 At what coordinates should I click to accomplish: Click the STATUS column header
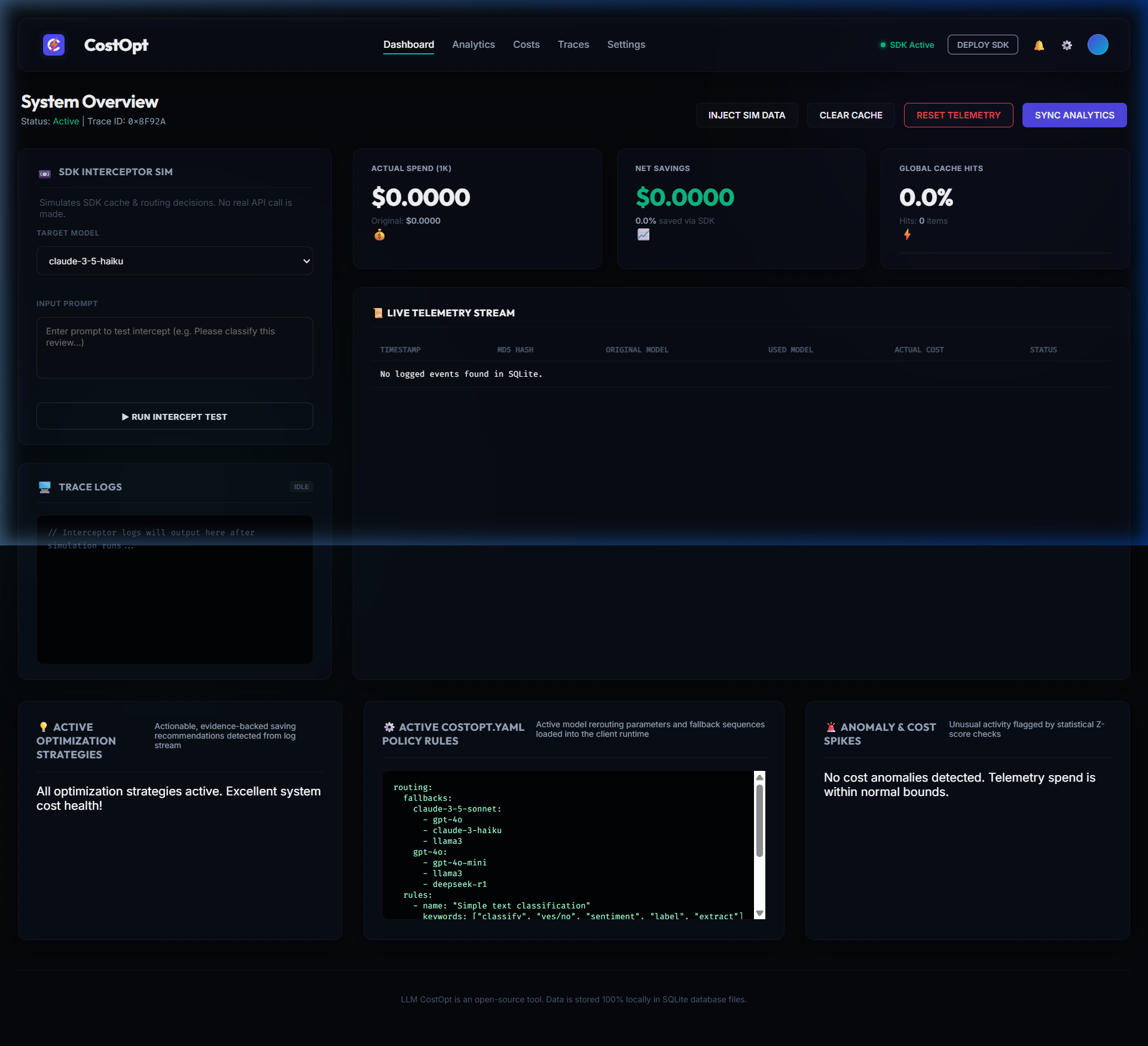pos(1043,350)
